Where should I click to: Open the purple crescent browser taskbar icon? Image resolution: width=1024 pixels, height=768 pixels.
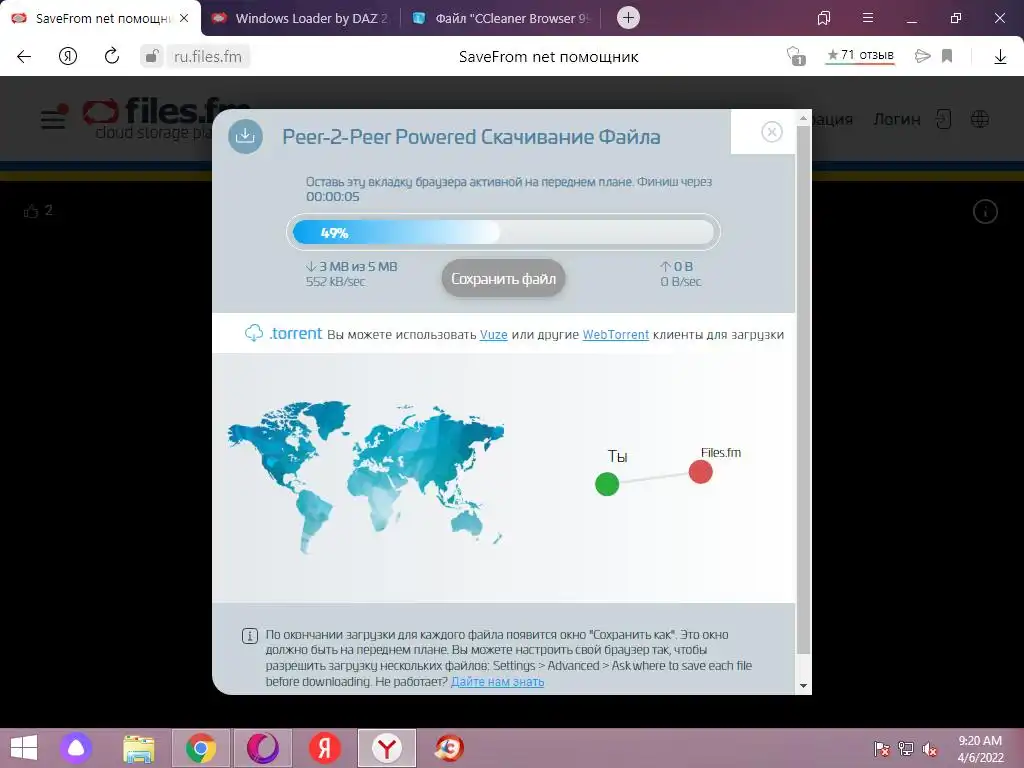(263, 748)
